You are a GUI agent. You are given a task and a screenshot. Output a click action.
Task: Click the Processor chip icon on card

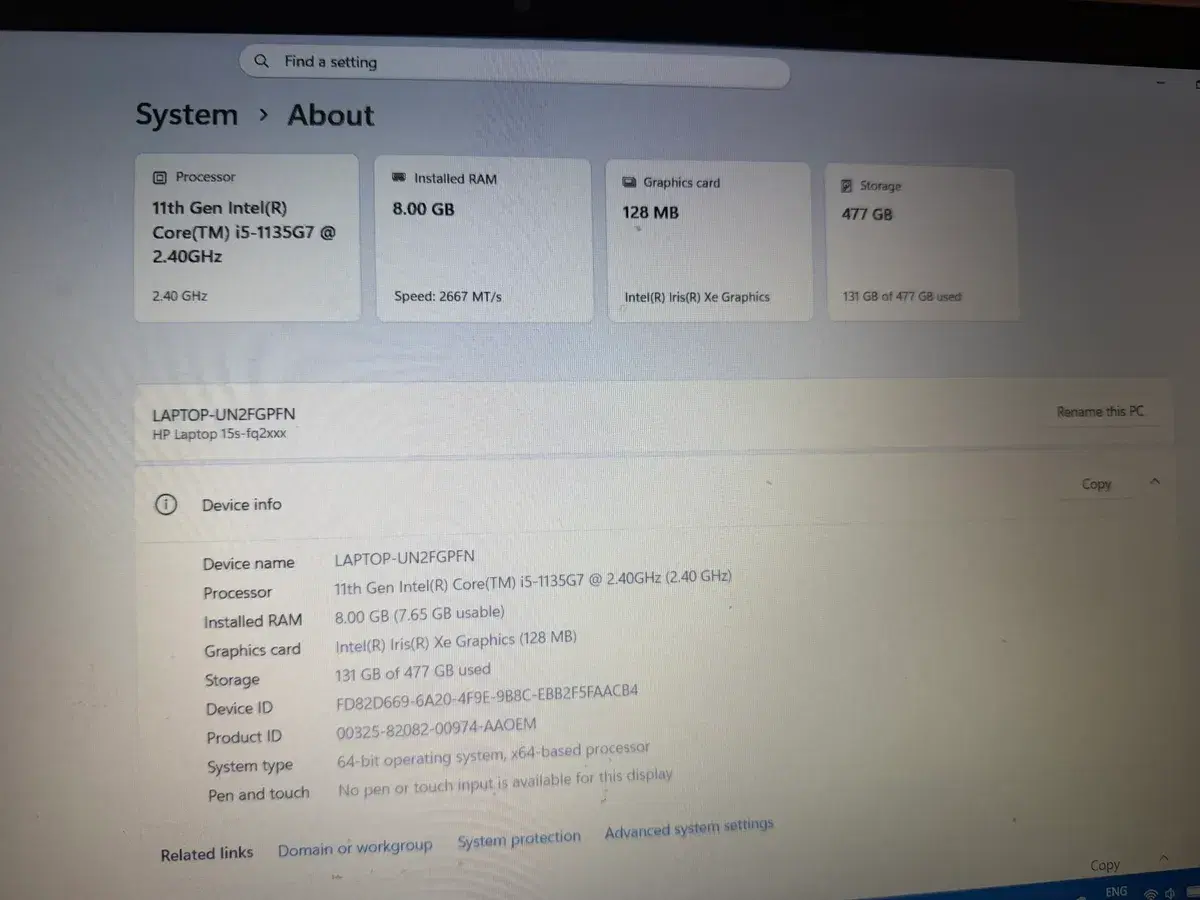tap(160, 178)
